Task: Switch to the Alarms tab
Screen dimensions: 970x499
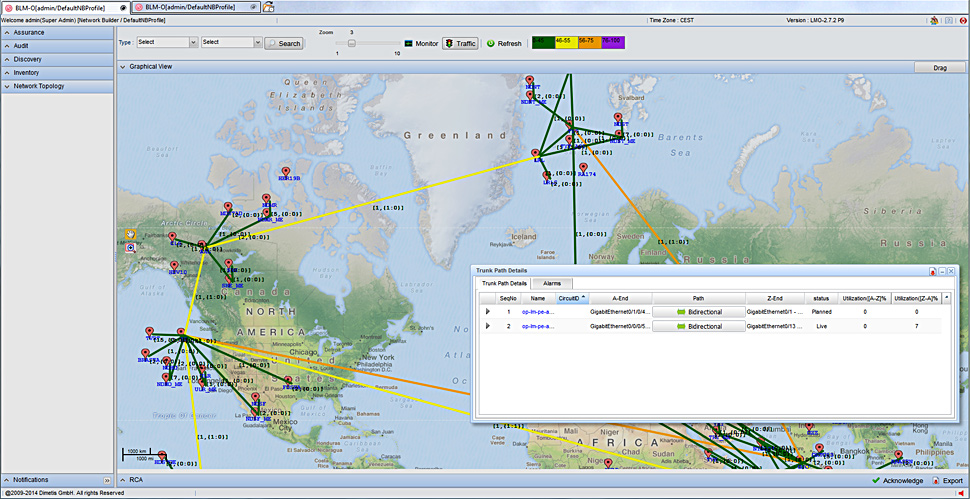Action: click(551, 284)
